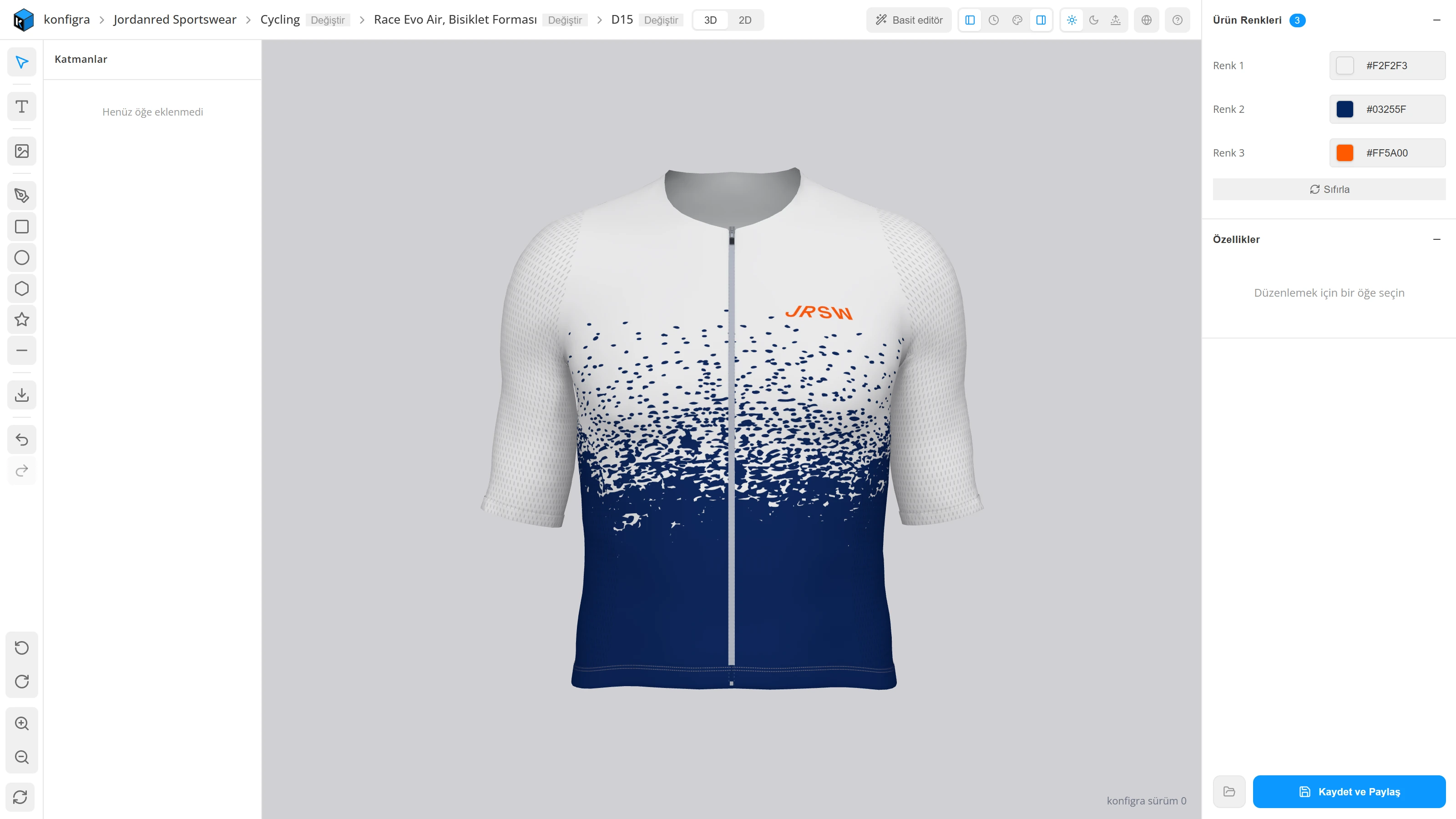This screenshot has width=1456, height=819.
Task: Select the line tool
Action: coord(21,350)
